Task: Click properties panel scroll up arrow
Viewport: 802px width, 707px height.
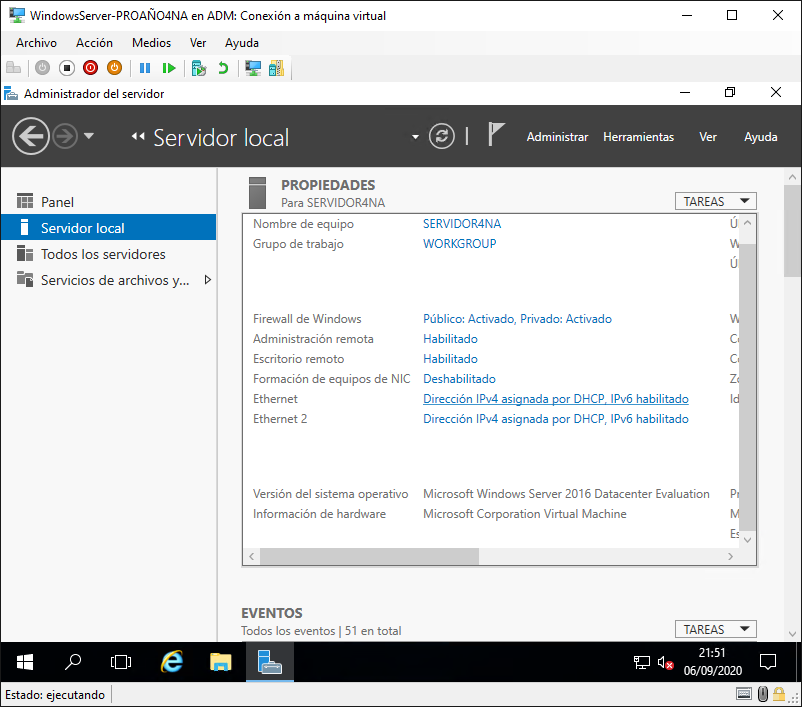Action: click(747, 223)
